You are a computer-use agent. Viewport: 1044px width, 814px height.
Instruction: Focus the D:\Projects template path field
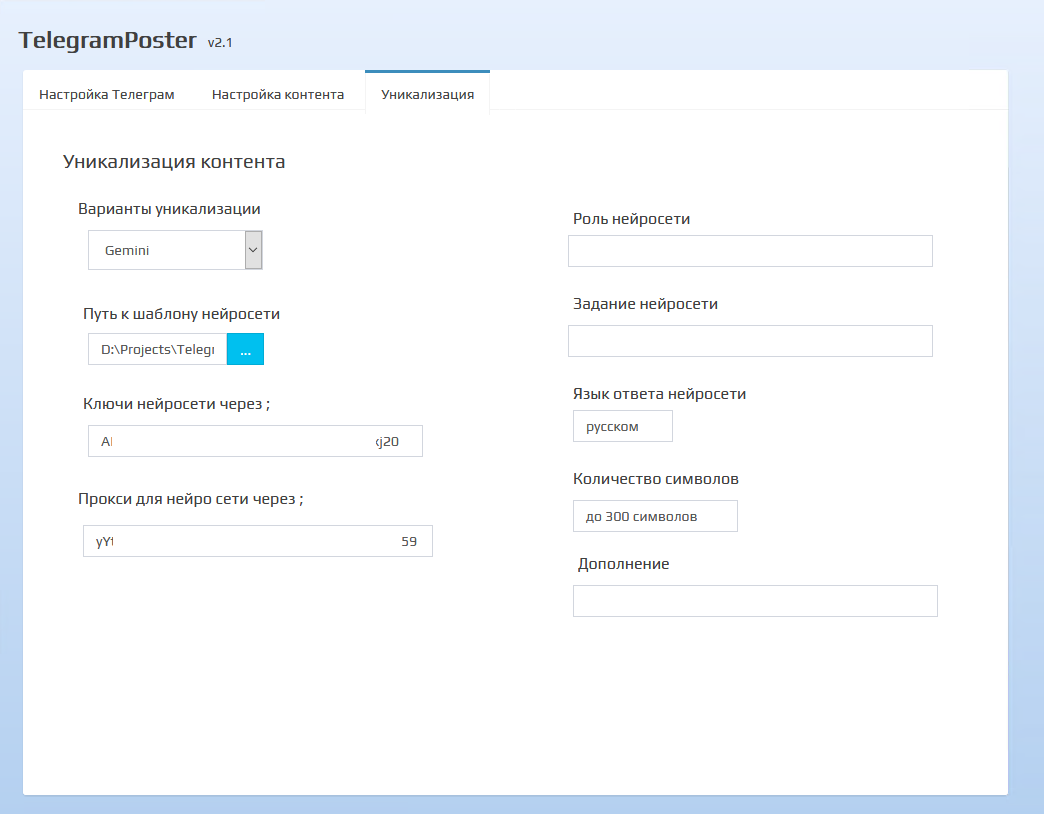pyautogui.click(x=158, y=349)
